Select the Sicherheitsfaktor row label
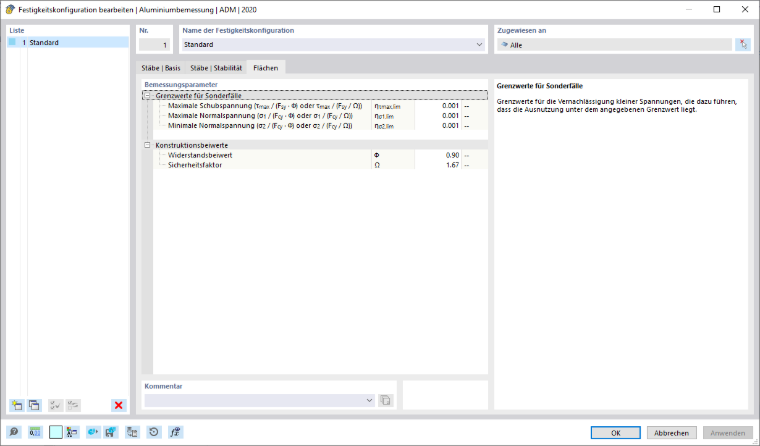 pos(195,165)
